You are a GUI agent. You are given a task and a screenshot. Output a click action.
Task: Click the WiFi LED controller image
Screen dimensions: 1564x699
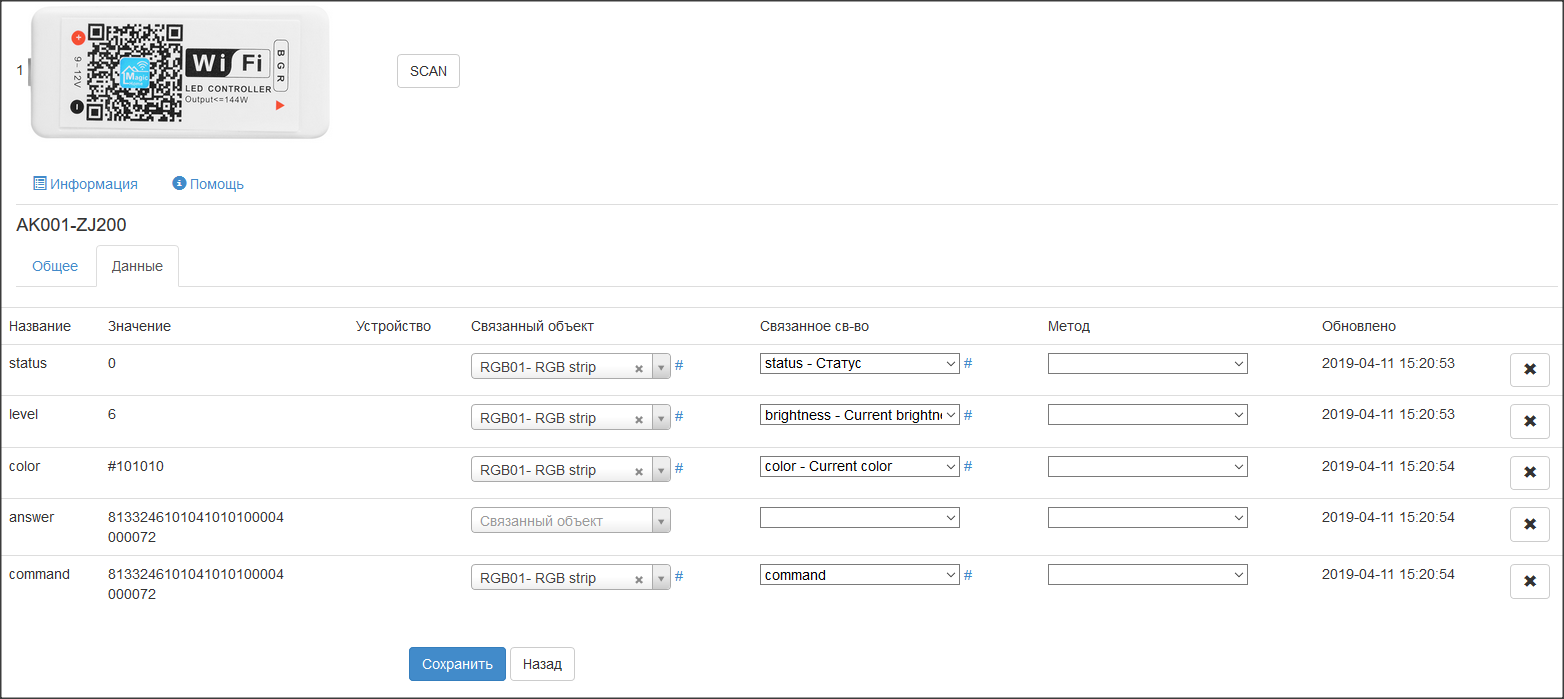(180, 71)
